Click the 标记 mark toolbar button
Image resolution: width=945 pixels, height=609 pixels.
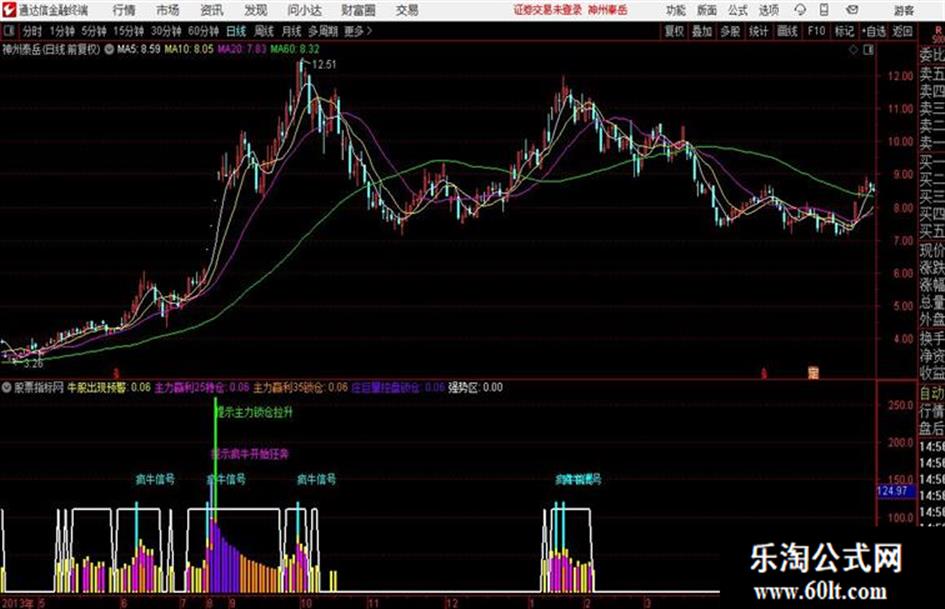[x=844, y=31]
